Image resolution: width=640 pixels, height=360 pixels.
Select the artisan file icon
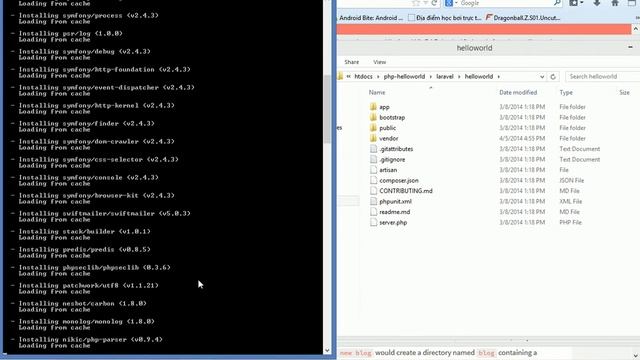[x=373, y=170]
